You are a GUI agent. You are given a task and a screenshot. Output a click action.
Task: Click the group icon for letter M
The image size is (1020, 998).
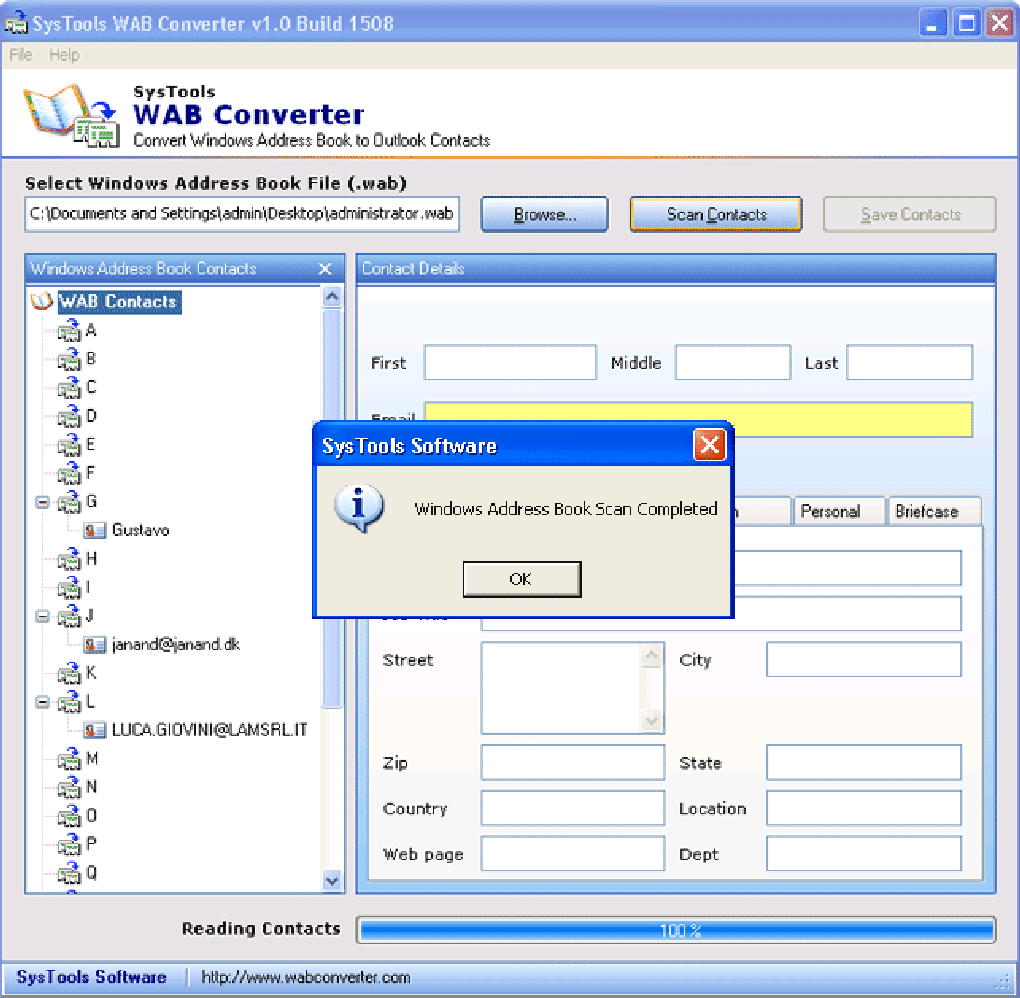coord(70,760)
